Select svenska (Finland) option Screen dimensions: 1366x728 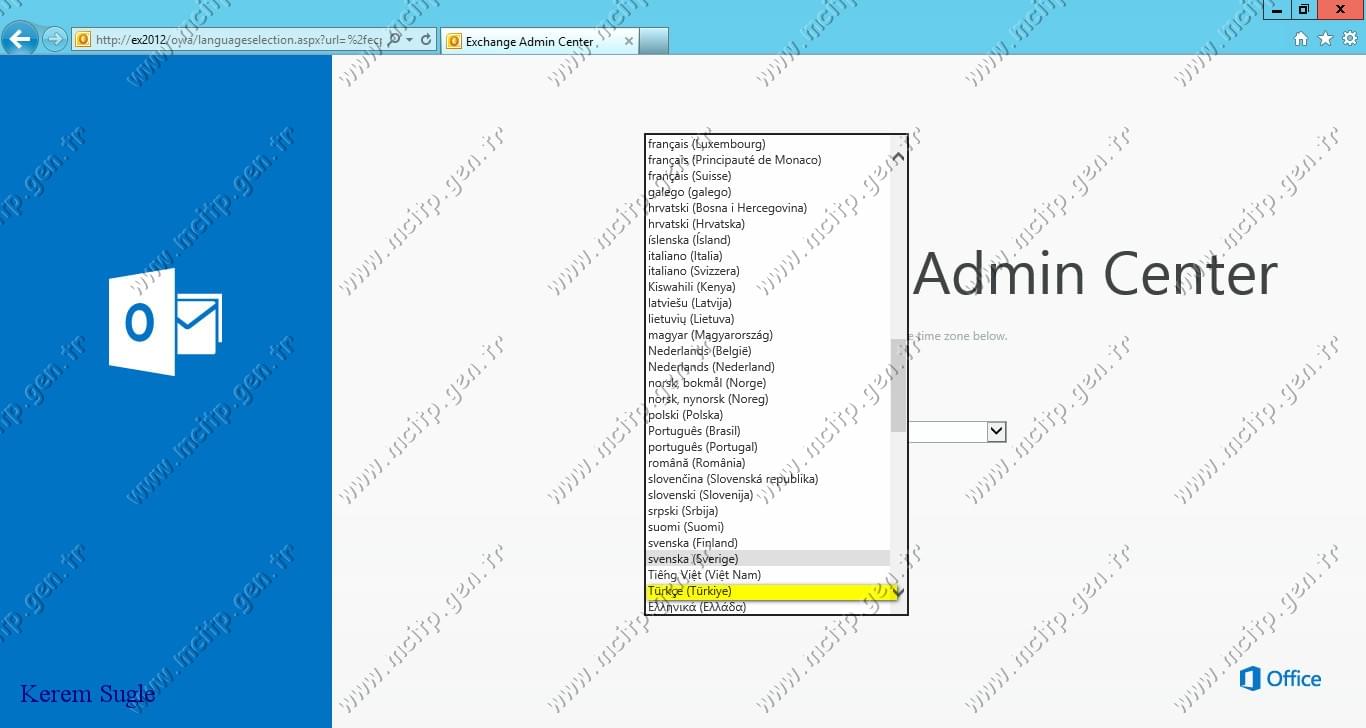point(768,543)
